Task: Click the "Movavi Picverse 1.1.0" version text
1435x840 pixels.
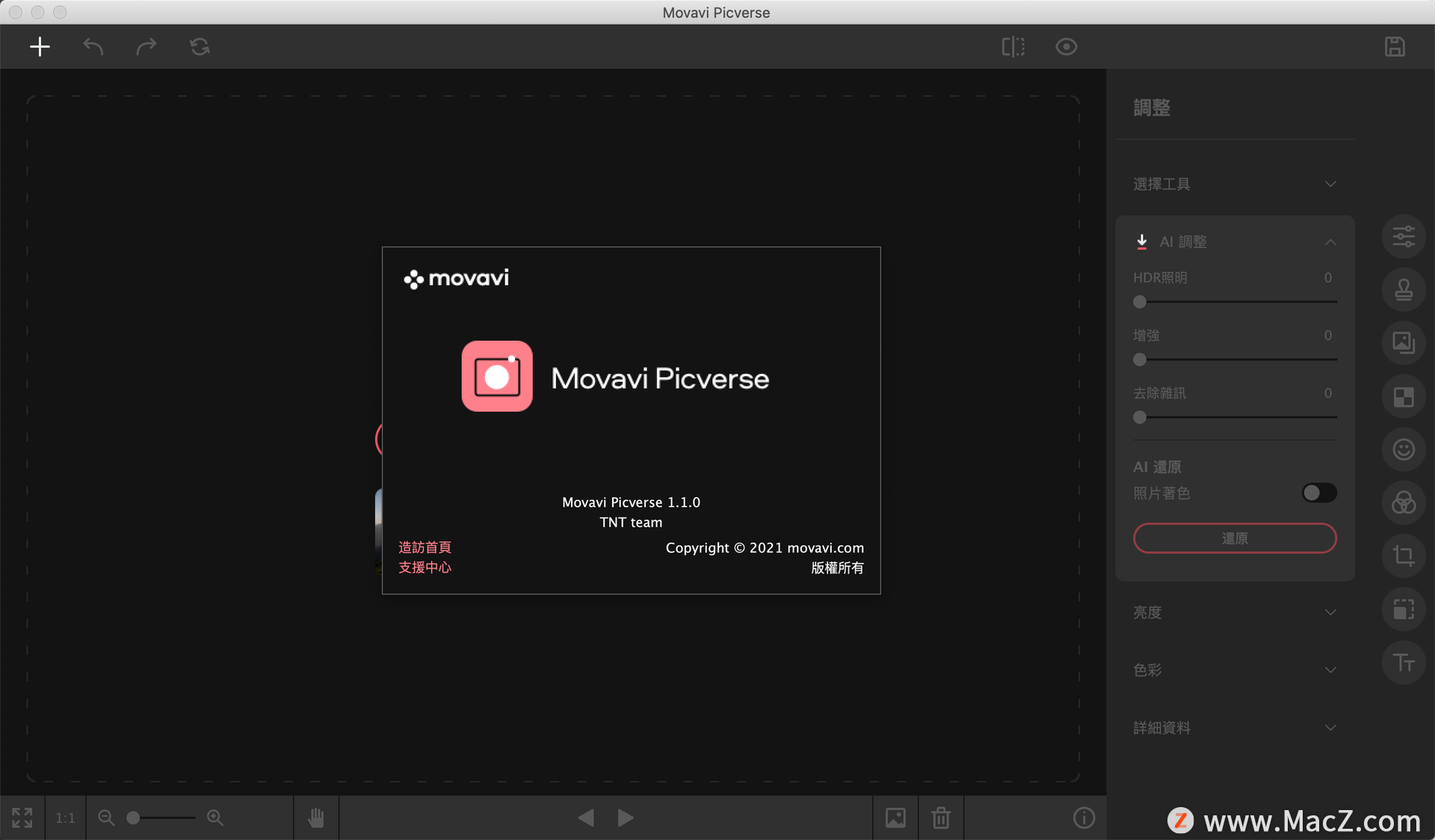Action: (x=631, y=502)
